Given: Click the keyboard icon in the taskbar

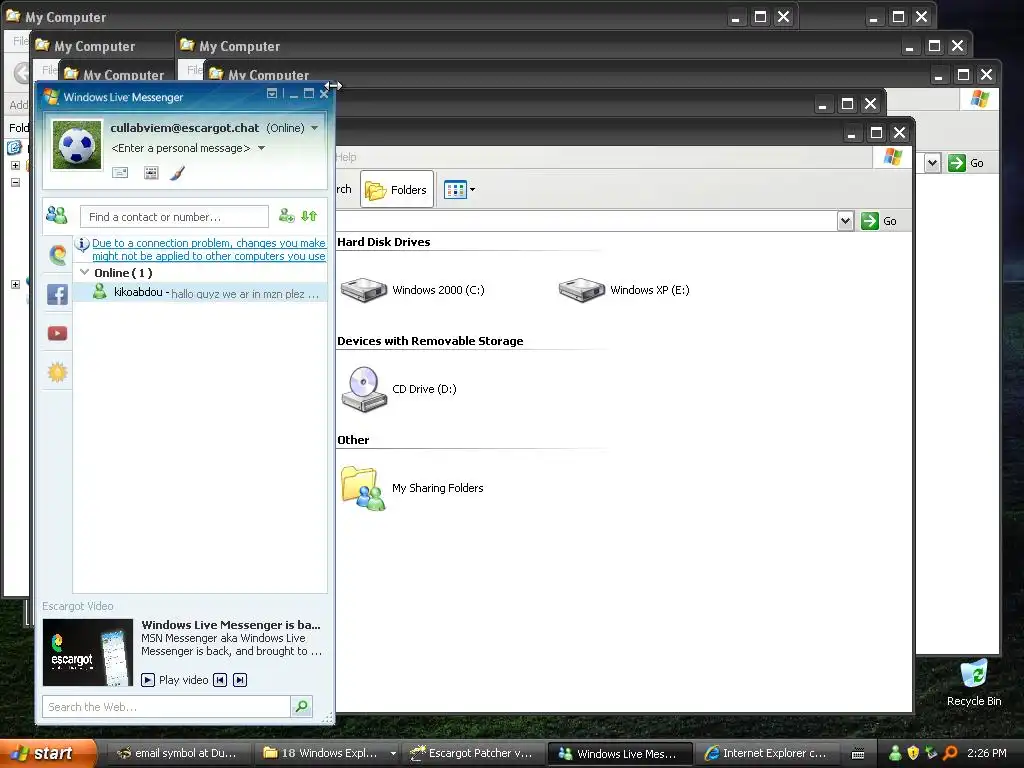Looking at the screenshot, I should point(858,754).
